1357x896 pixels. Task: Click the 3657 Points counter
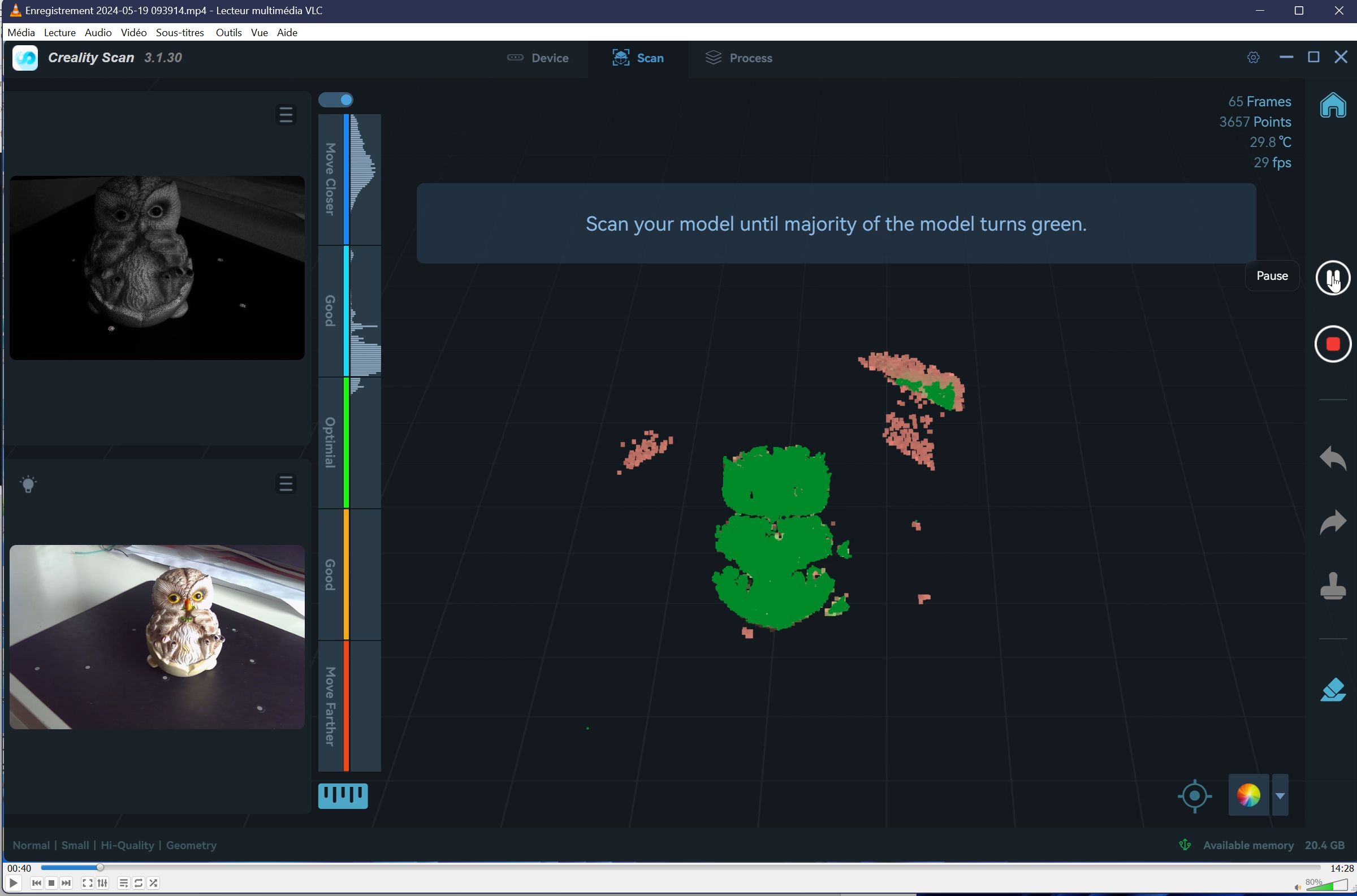[x=1255, y=122]
